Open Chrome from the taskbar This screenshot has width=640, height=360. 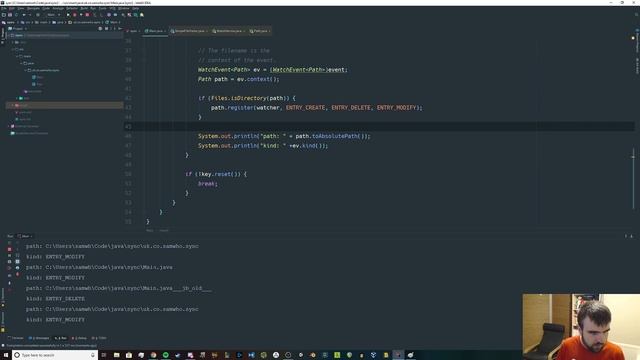tap(153, 355)
